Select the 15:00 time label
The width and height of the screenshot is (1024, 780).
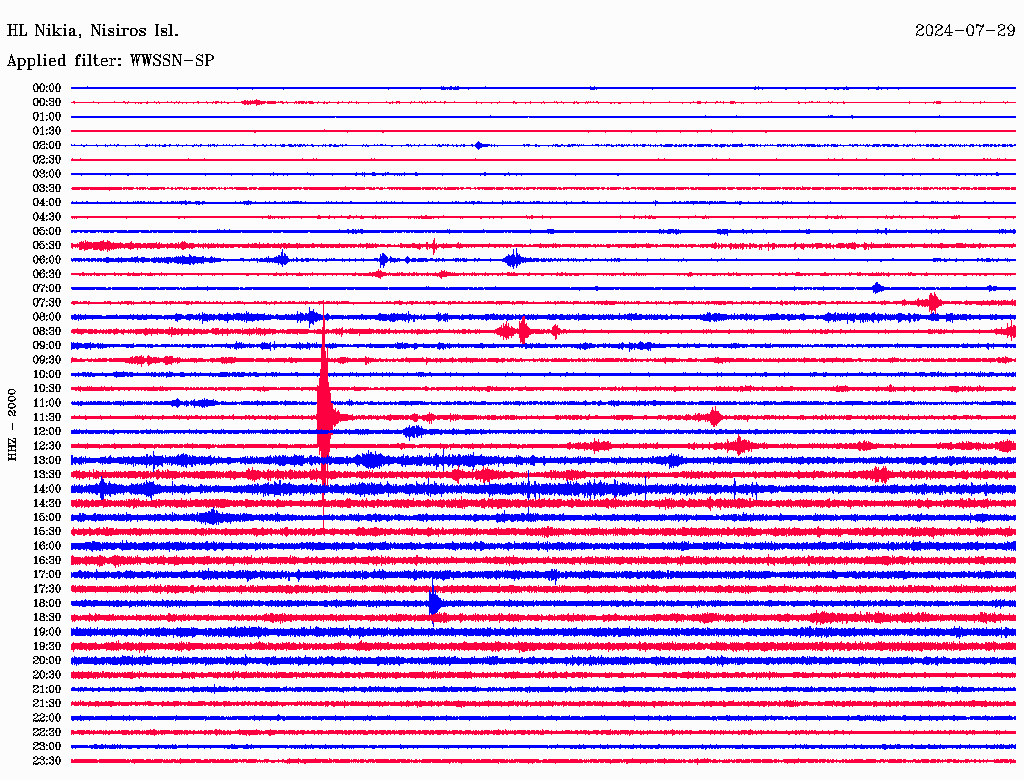(x=47, y=517)
